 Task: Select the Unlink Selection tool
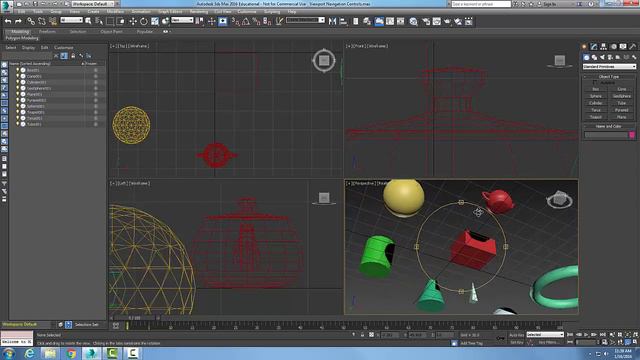42,21
